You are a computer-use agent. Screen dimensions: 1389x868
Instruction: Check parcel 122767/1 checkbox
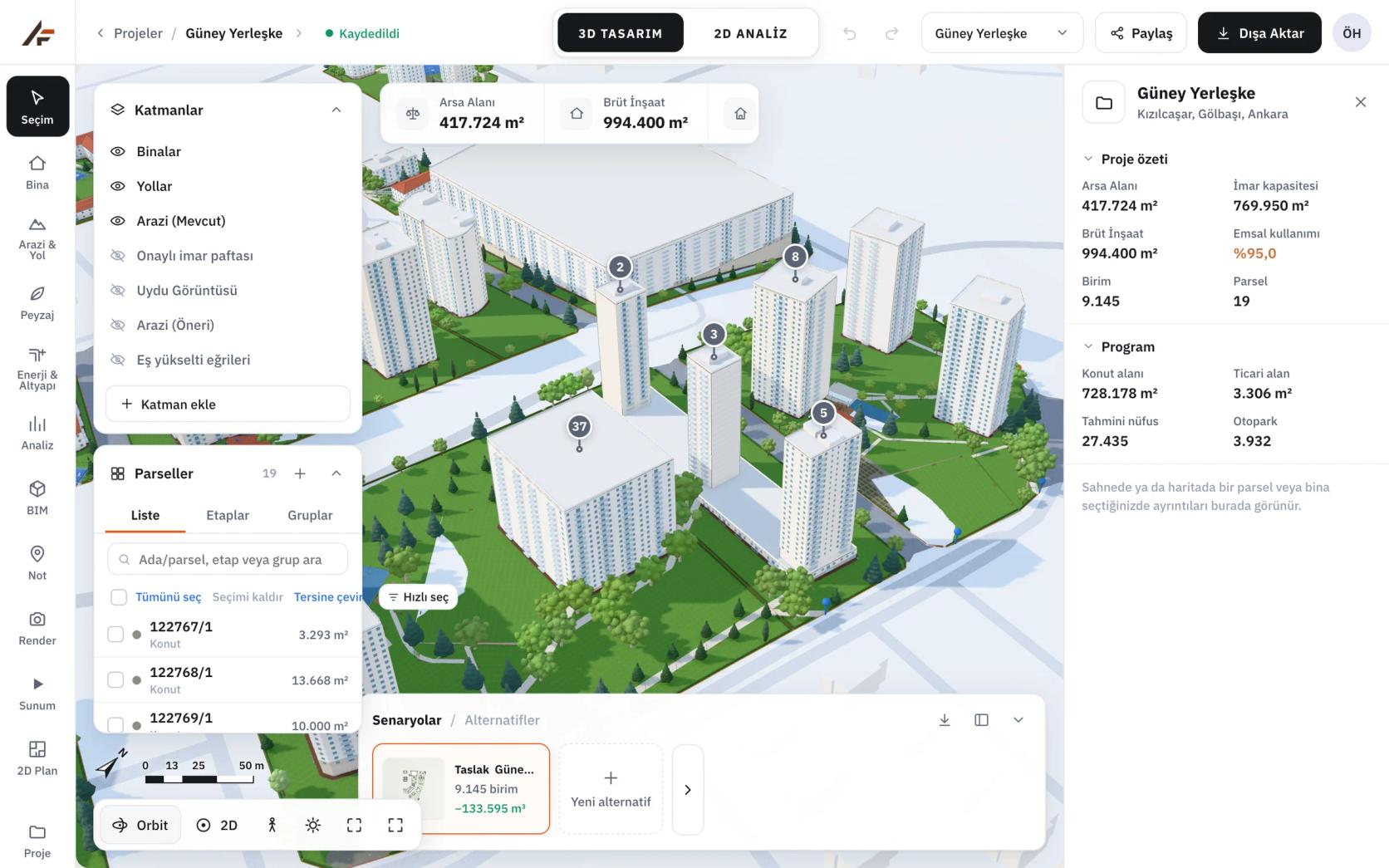click(x=115, y=635)
